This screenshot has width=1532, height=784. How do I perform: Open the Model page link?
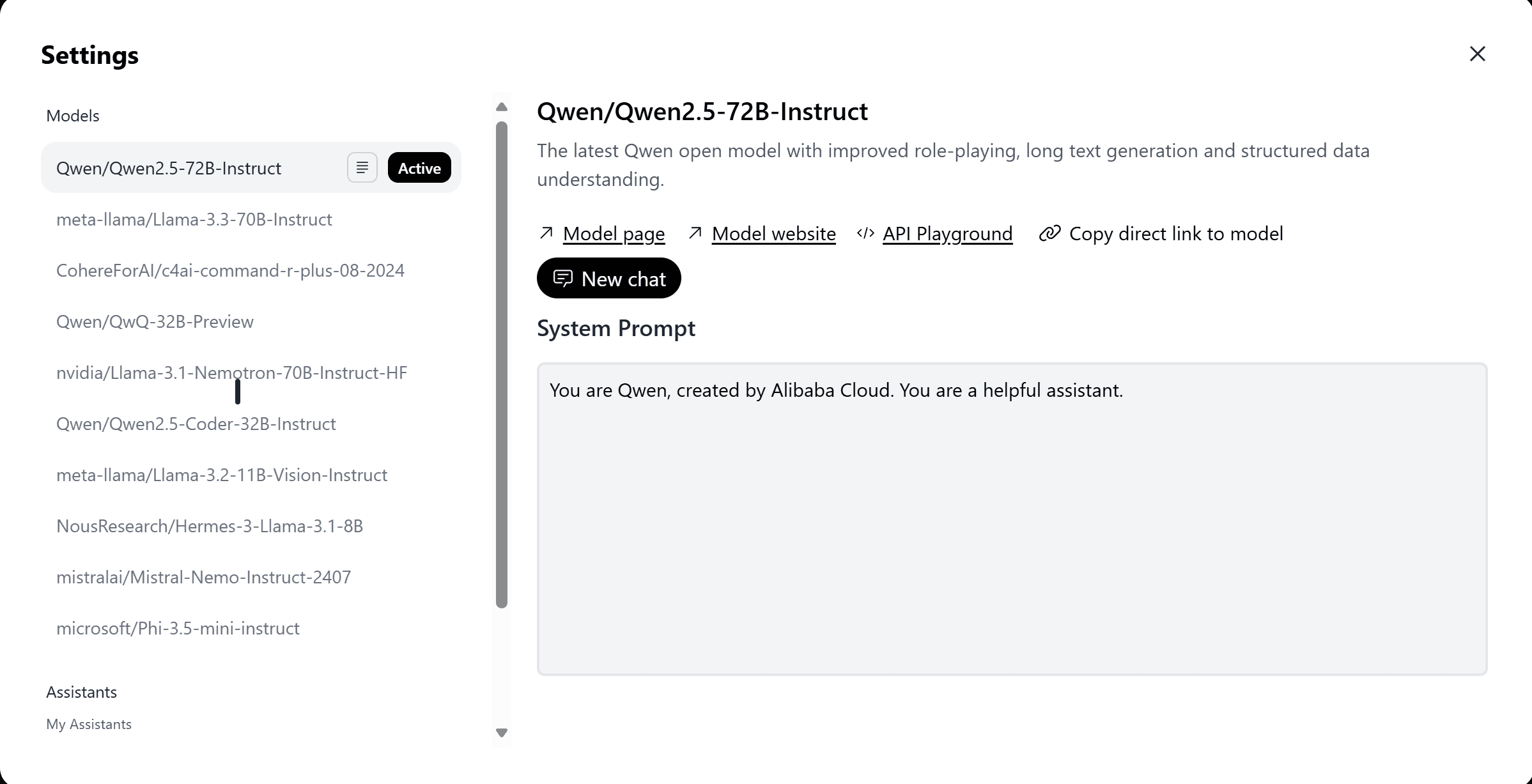pyautogui.click(x=614, y=234)
